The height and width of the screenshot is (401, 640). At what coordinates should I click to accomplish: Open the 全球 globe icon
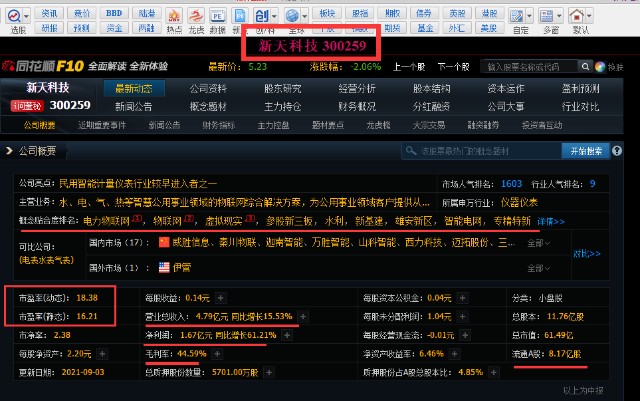click(292, 16)
